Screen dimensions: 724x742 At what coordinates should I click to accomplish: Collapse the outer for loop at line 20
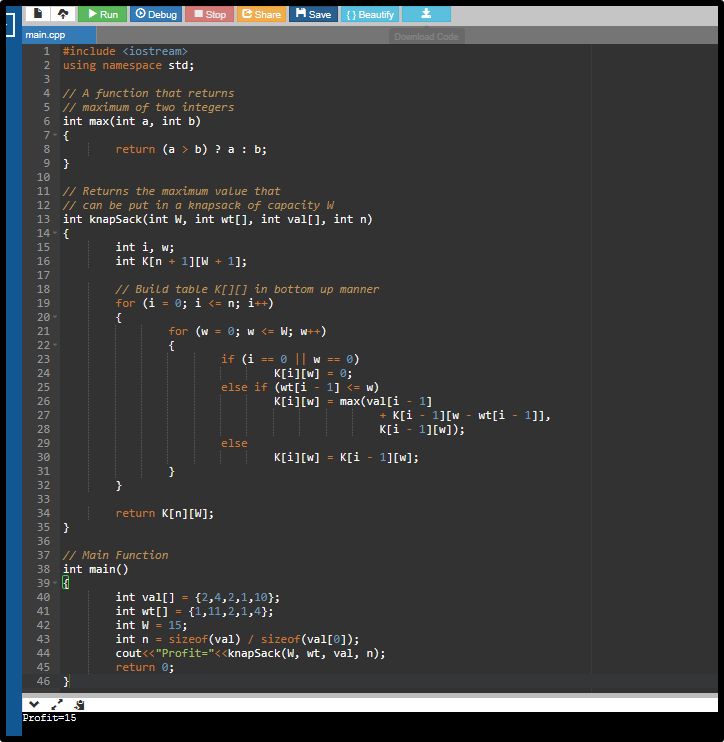click(55, 317)
